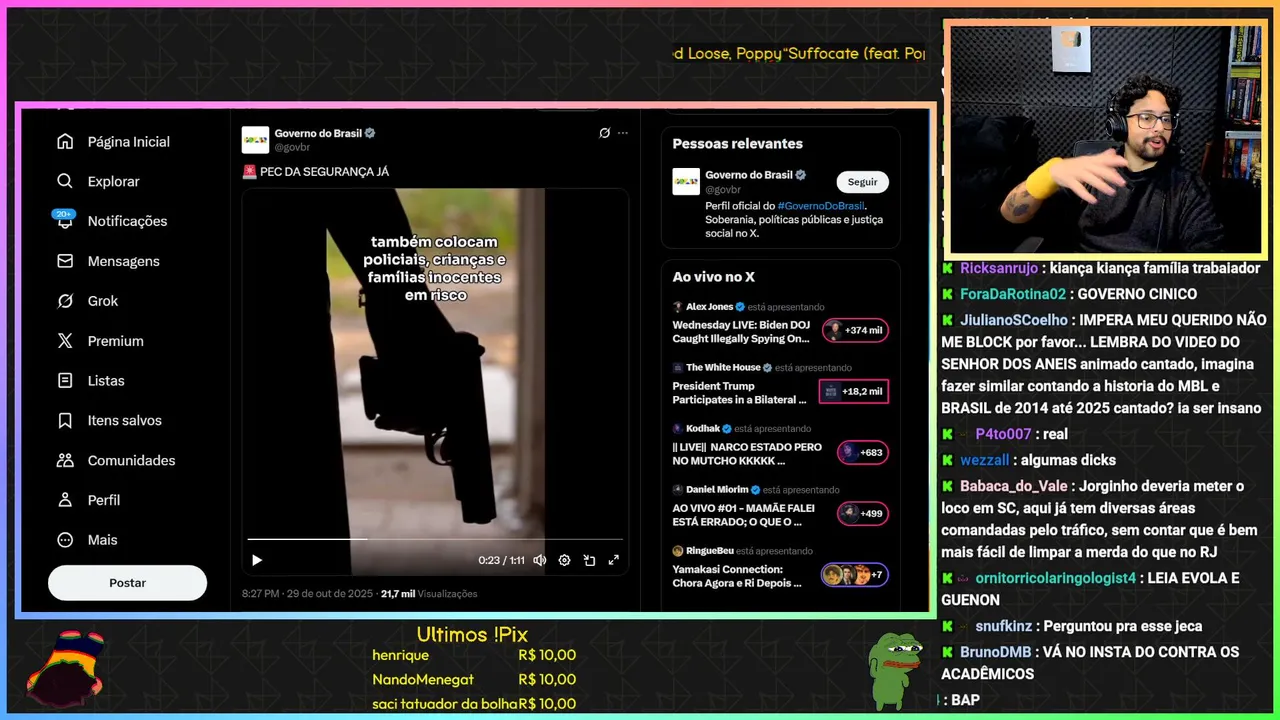Mute the video volume icon
This screenshot has height=720, width=1280.
pyautogui.click(x=540, y=560)
